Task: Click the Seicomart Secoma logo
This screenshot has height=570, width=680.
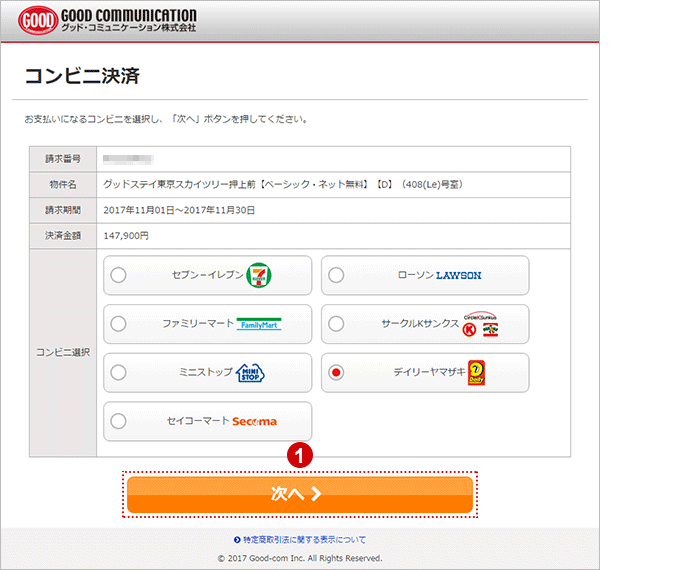Action: 254,421
